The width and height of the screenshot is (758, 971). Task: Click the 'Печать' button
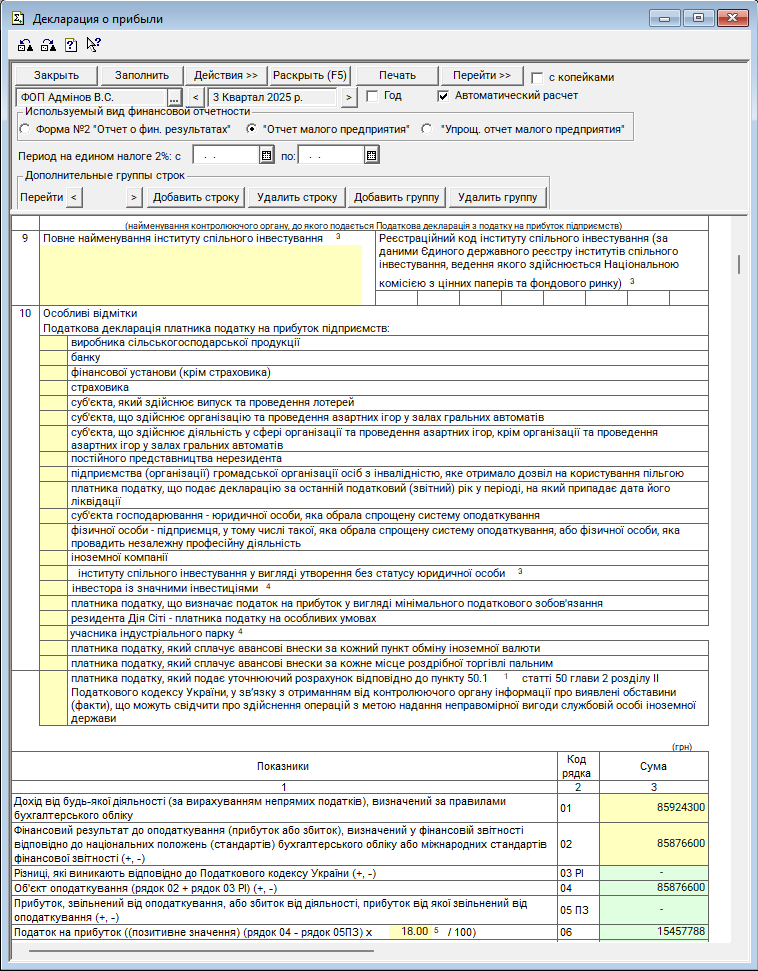click(x=396, y=76)
